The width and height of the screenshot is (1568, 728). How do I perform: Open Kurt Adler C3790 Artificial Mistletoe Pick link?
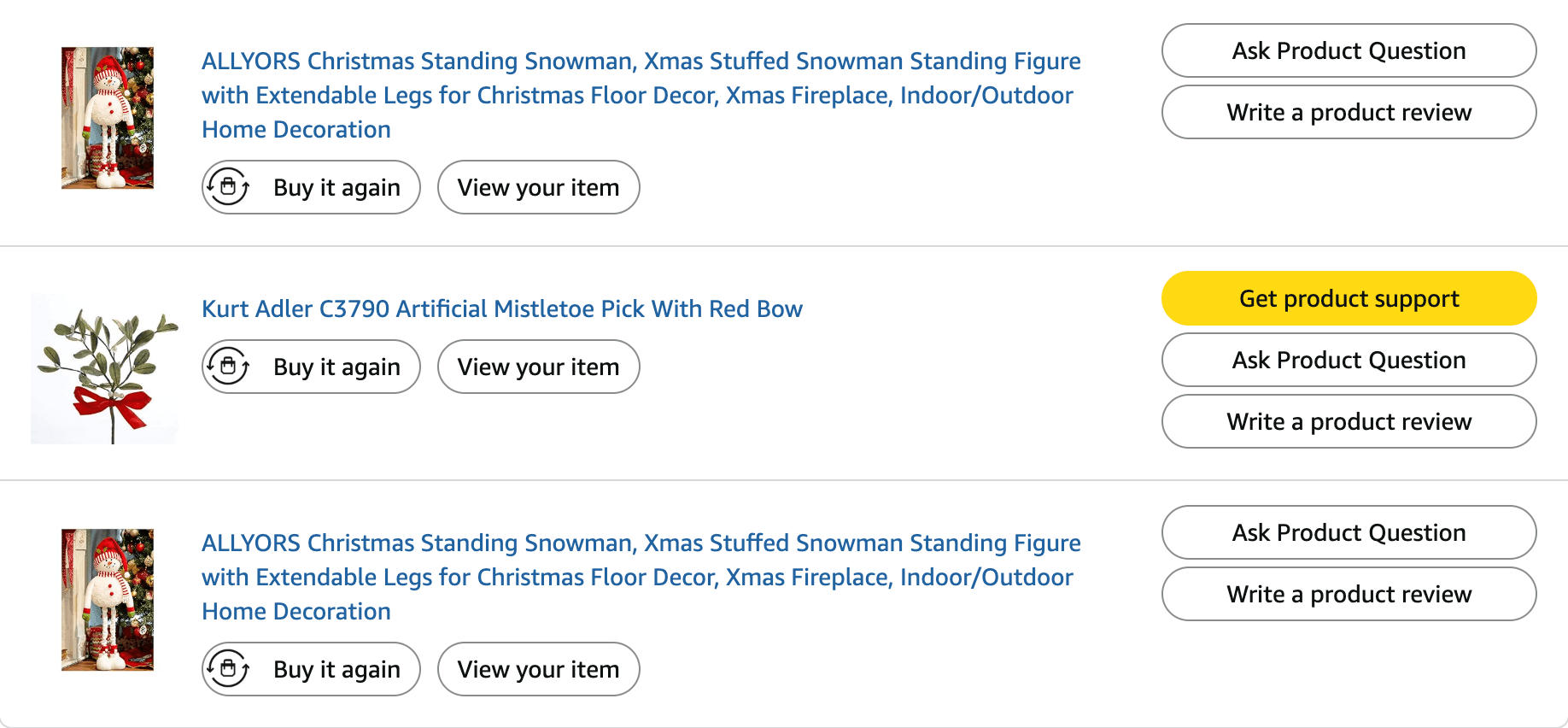pyautogui.click(x=502, y=308)
